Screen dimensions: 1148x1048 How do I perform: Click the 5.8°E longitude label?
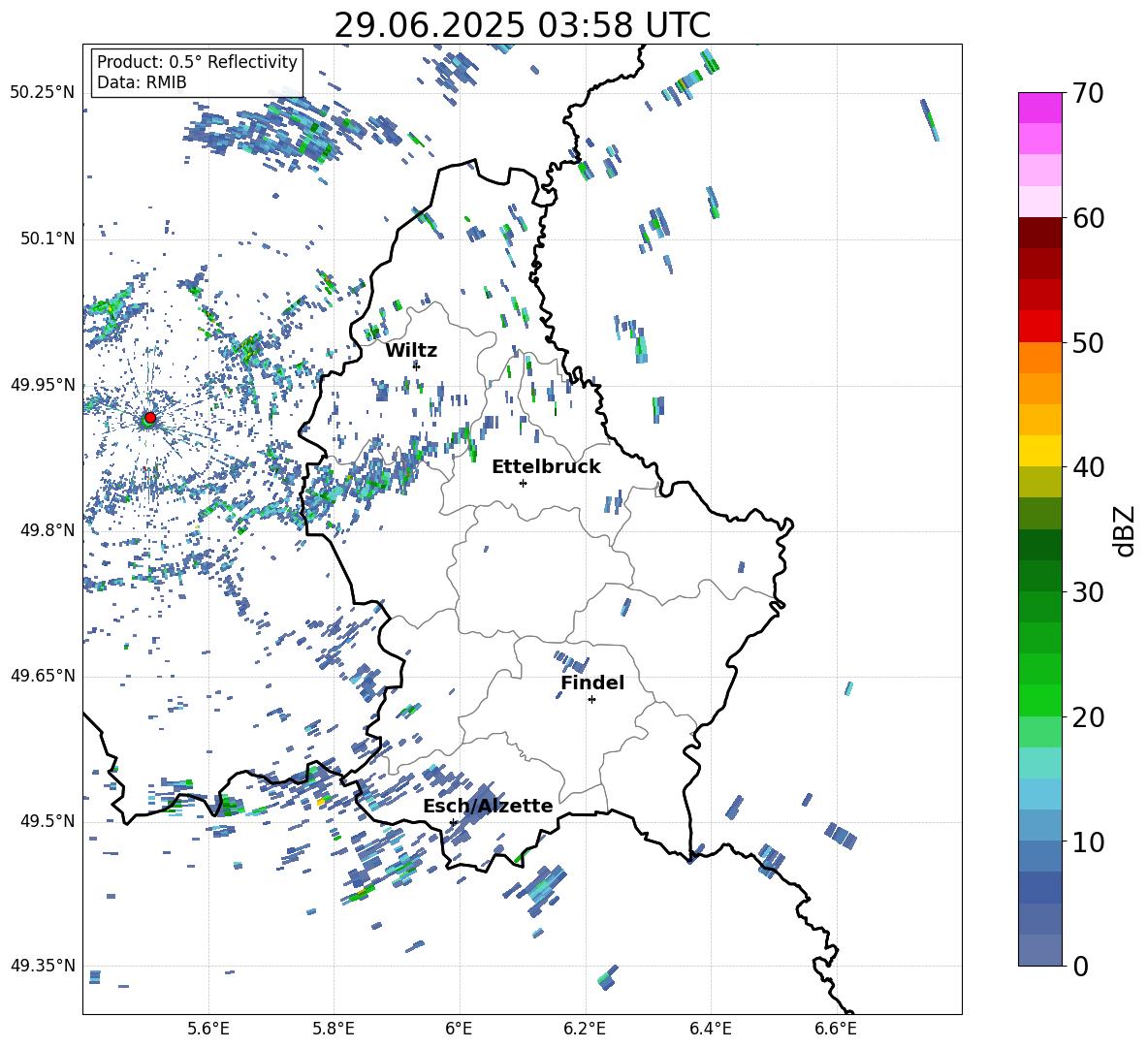pos(334,1029)
